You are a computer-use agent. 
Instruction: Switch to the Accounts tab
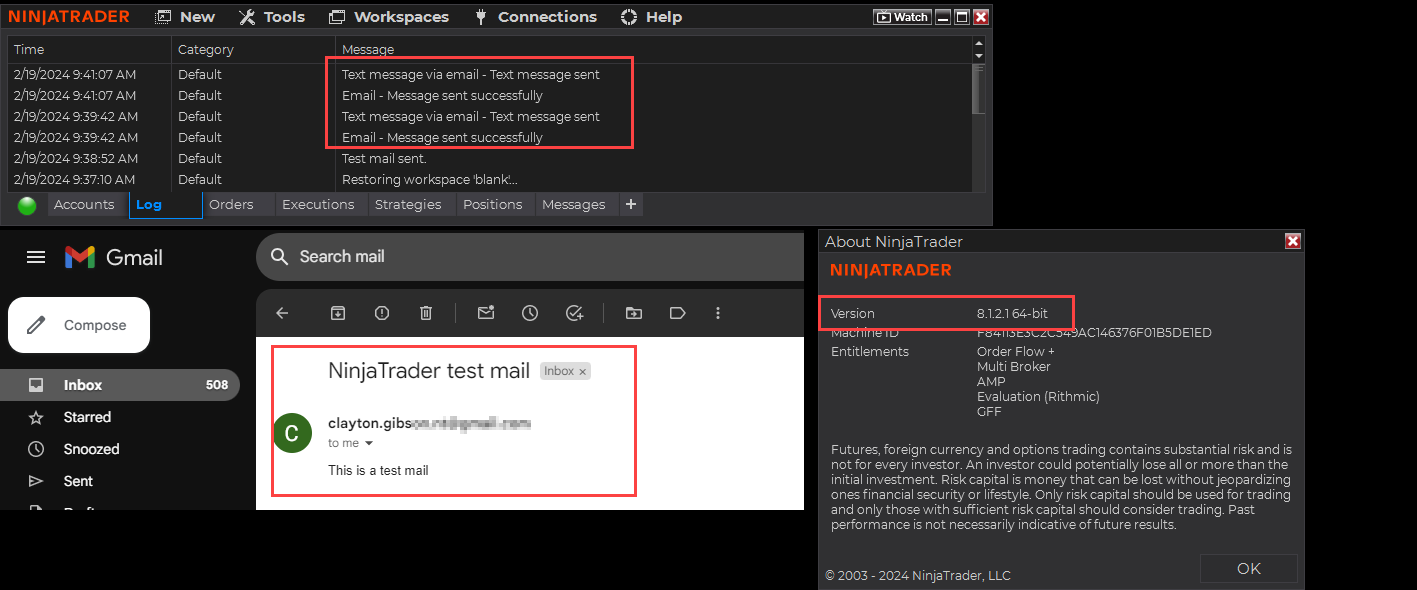(84, 205)
